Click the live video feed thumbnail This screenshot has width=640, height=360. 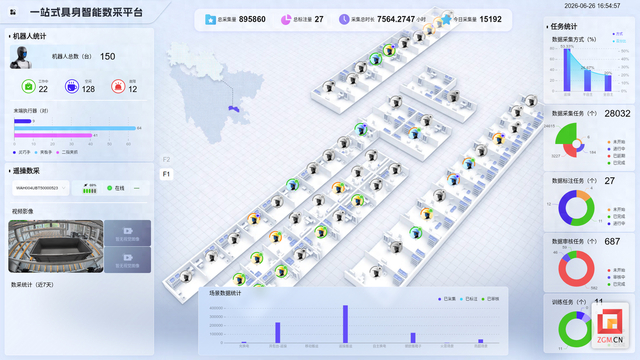point(56,247)
